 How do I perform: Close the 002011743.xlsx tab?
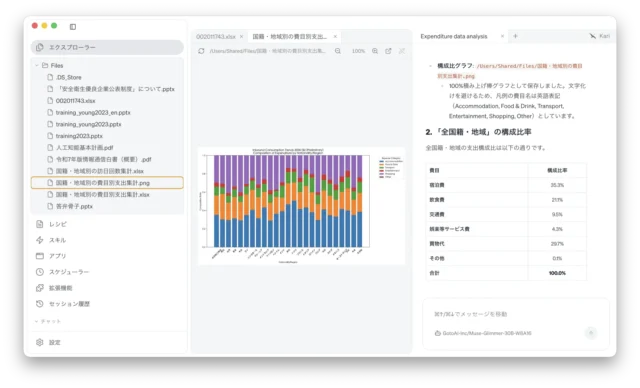[242, 37]
